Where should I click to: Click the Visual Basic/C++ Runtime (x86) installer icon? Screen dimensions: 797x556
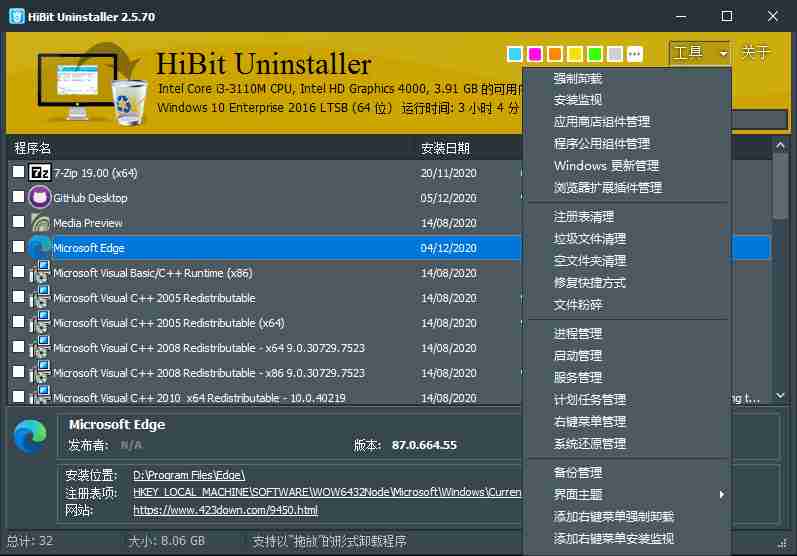pyautogui.click(x=40, y=272)
